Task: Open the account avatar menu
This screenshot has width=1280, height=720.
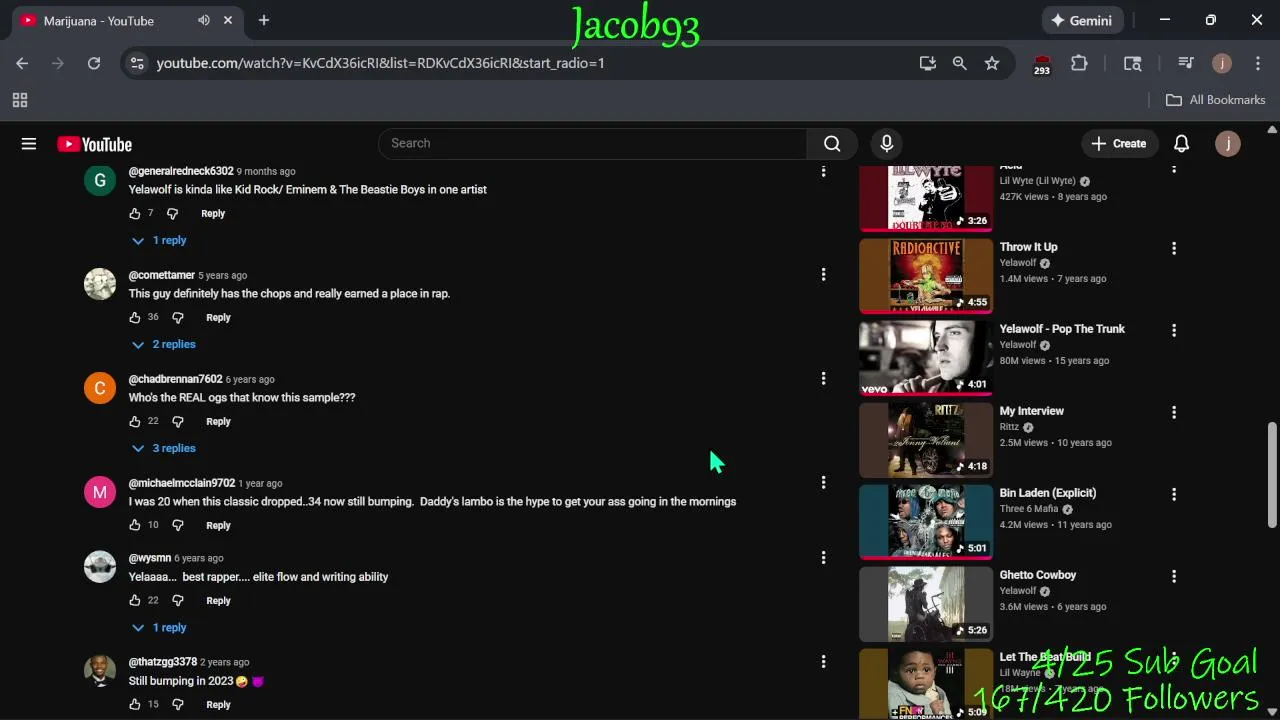Action: [1227, 144]
